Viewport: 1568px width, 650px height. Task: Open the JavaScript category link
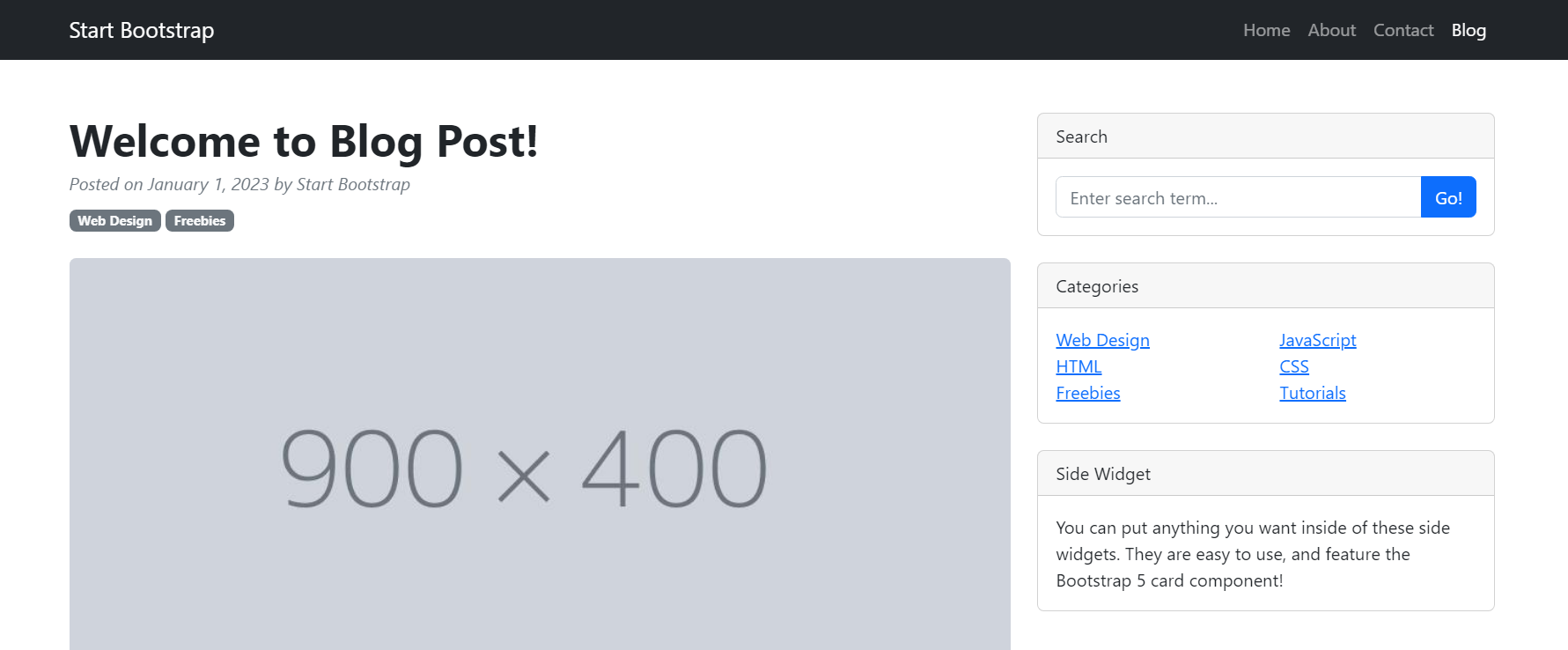point(1317,340)
